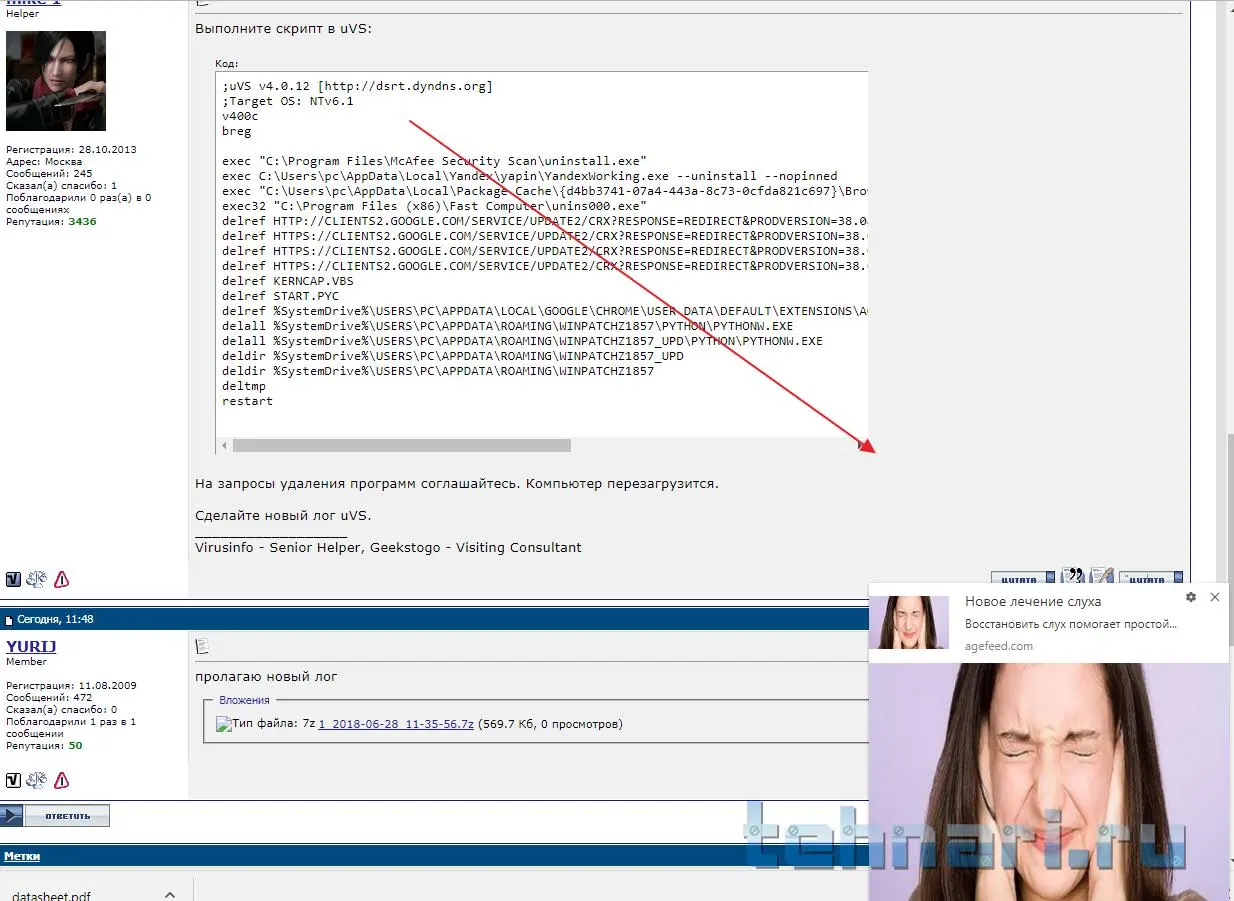Screen dimensions: 1234x901
Task: Click the code box horizontal scrollbar thumb
Action: pyautogui.click(x=402, y=445)
